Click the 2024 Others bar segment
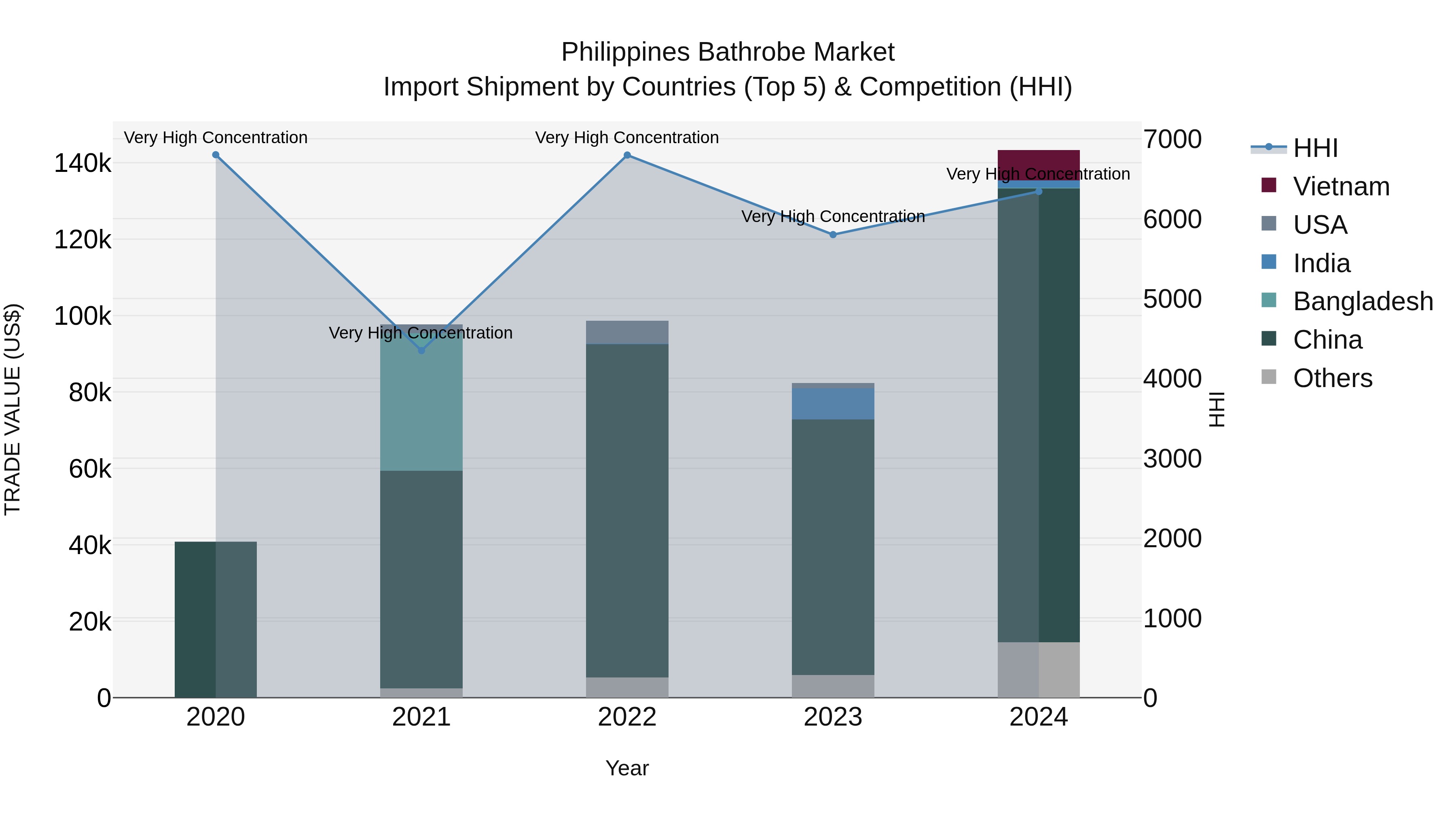 coord(1038,670)
